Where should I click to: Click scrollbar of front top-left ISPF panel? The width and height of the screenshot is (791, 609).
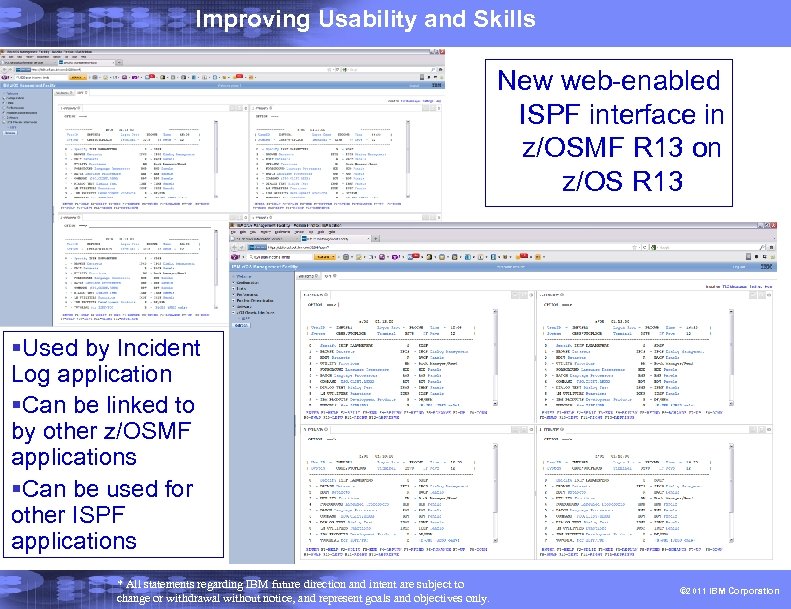(495, 358)
